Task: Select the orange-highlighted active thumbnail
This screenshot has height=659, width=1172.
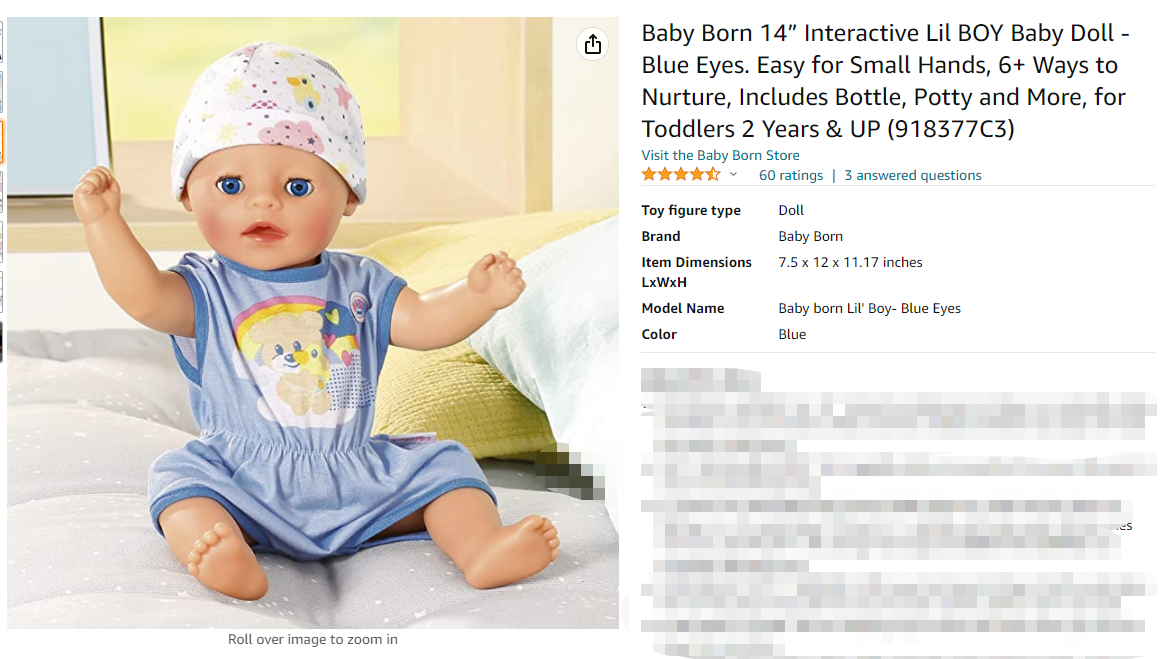Action: (1, 141)
